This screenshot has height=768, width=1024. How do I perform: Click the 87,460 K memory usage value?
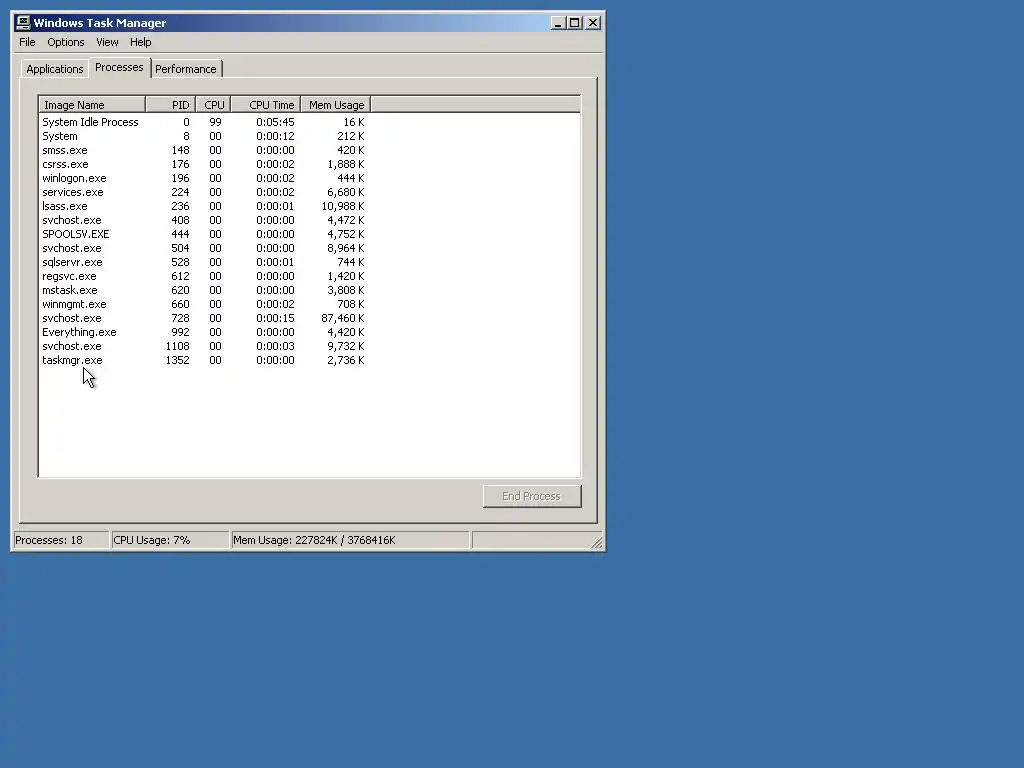point(343,319)
